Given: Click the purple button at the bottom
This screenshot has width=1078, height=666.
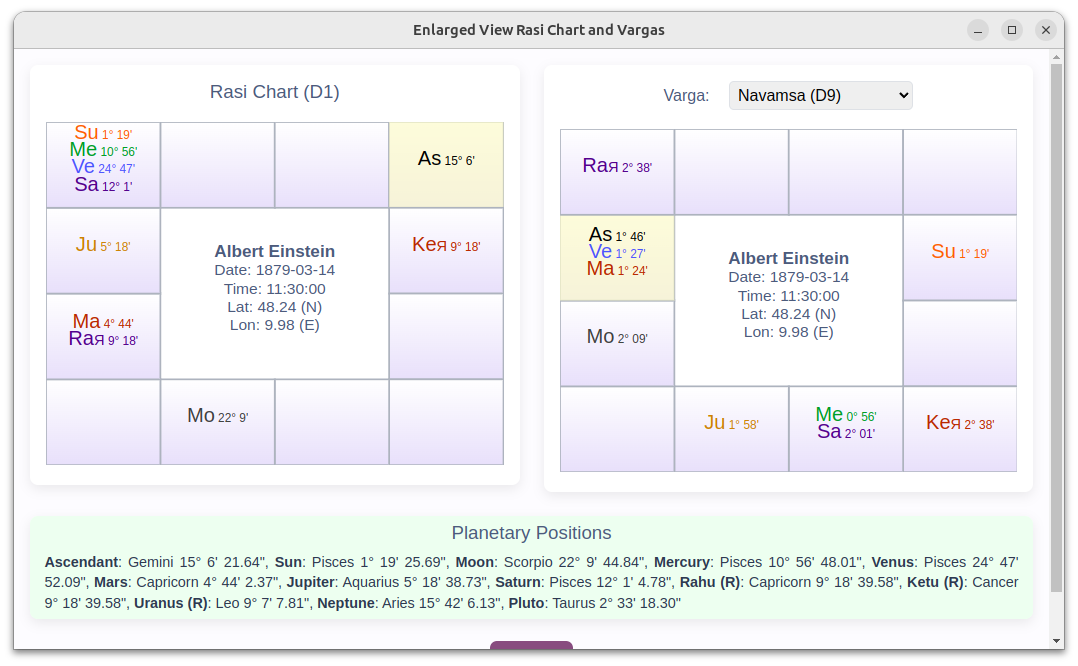Looking at the screenshot, I should pyautogui.click(x=531, y=645).
